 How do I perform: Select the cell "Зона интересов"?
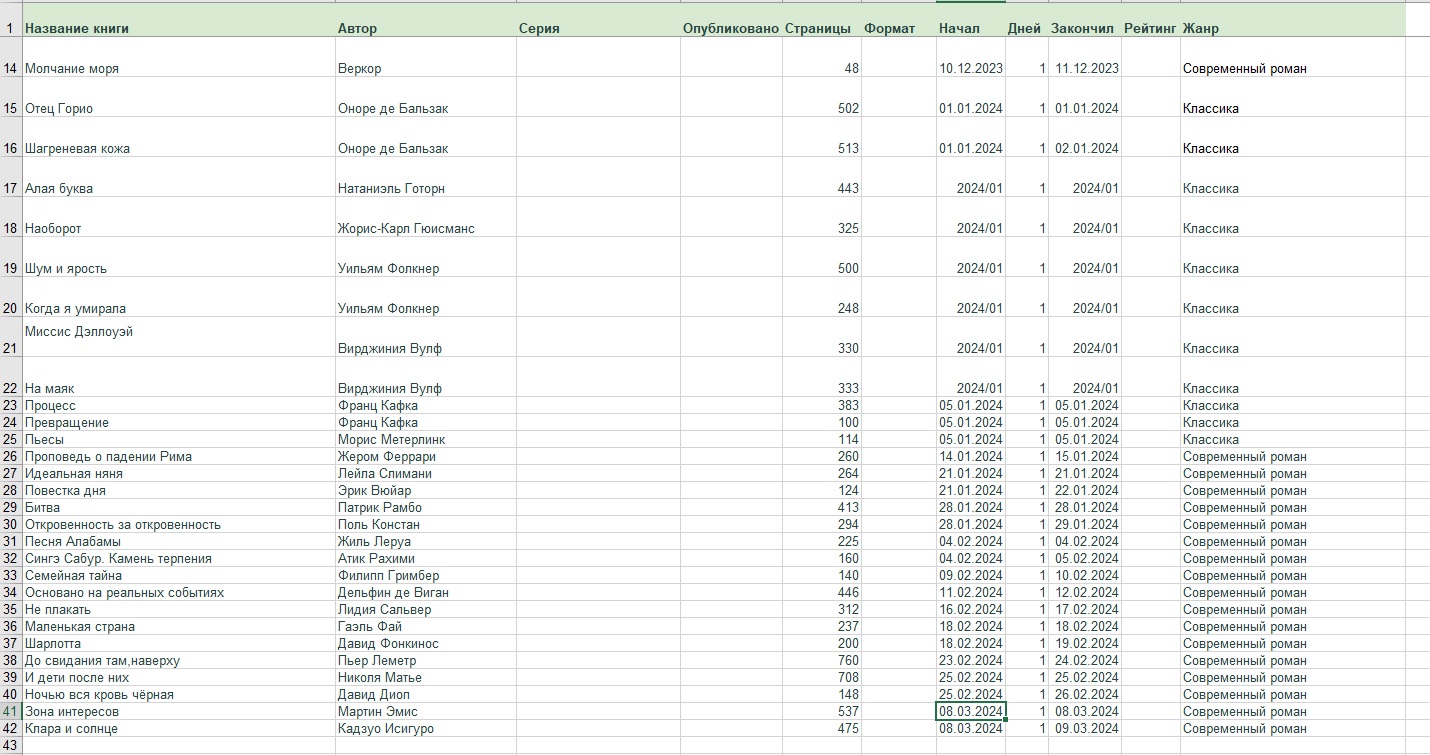pos(178,712)
